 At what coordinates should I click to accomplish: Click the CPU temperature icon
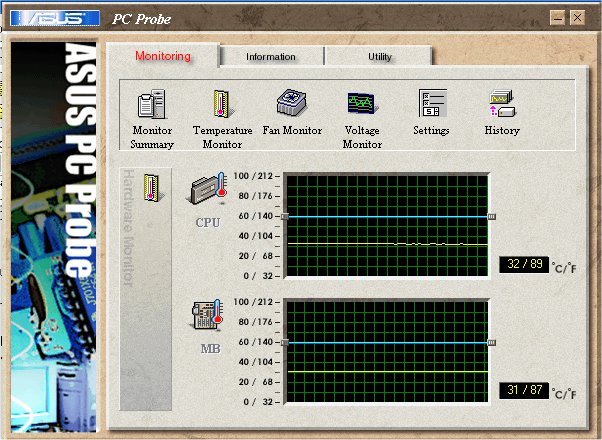208,189
